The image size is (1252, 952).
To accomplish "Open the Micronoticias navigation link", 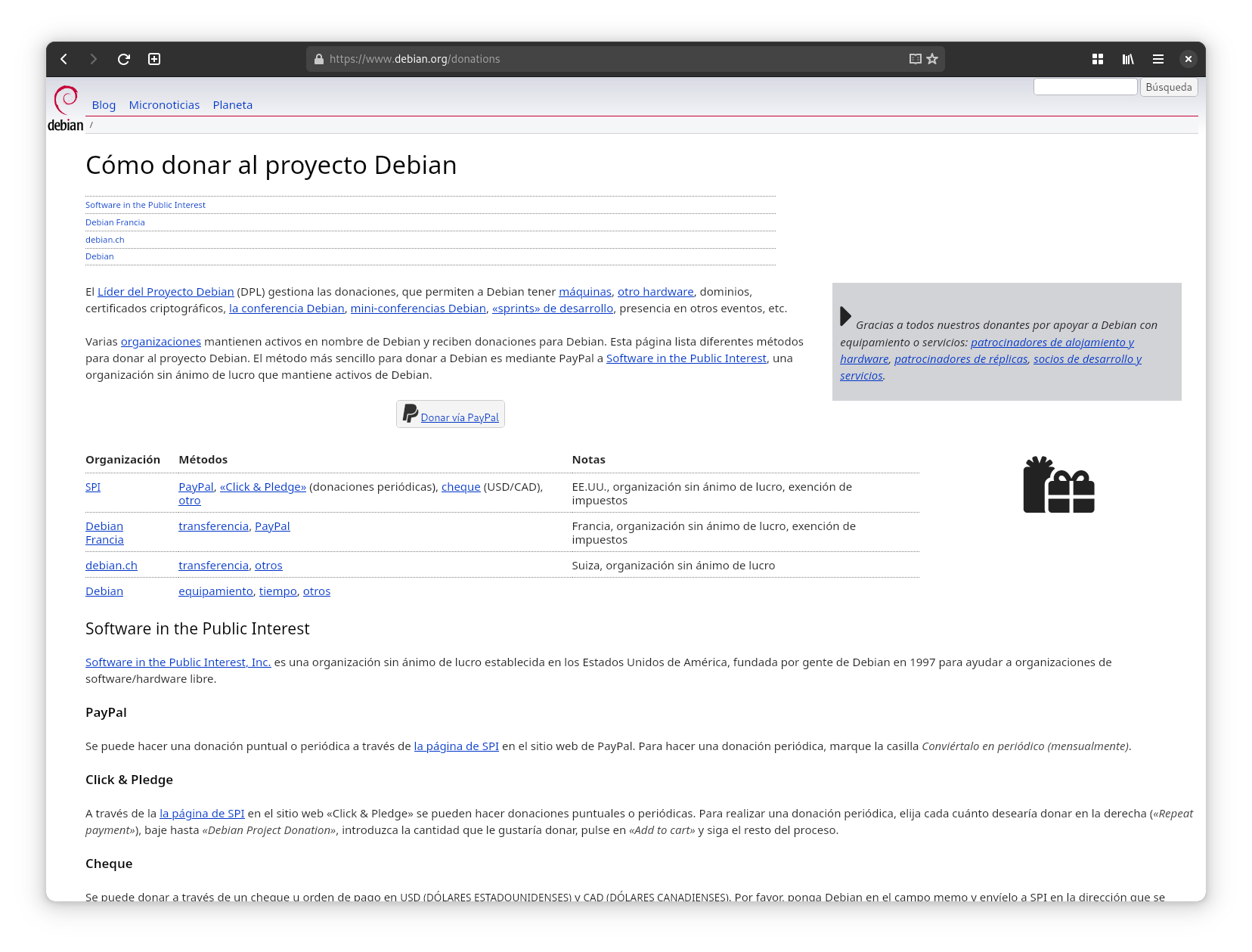I will click(x=164, y=105).
